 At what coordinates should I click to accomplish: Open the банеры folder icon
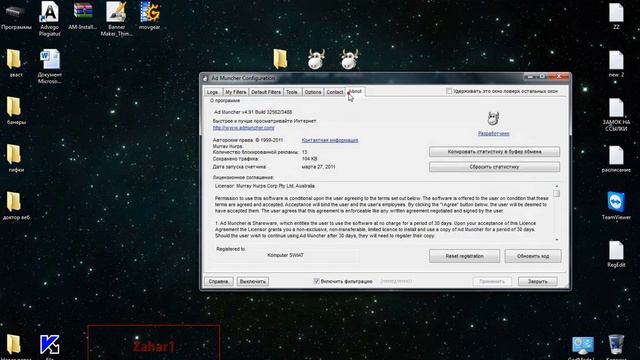coord(16,111)
